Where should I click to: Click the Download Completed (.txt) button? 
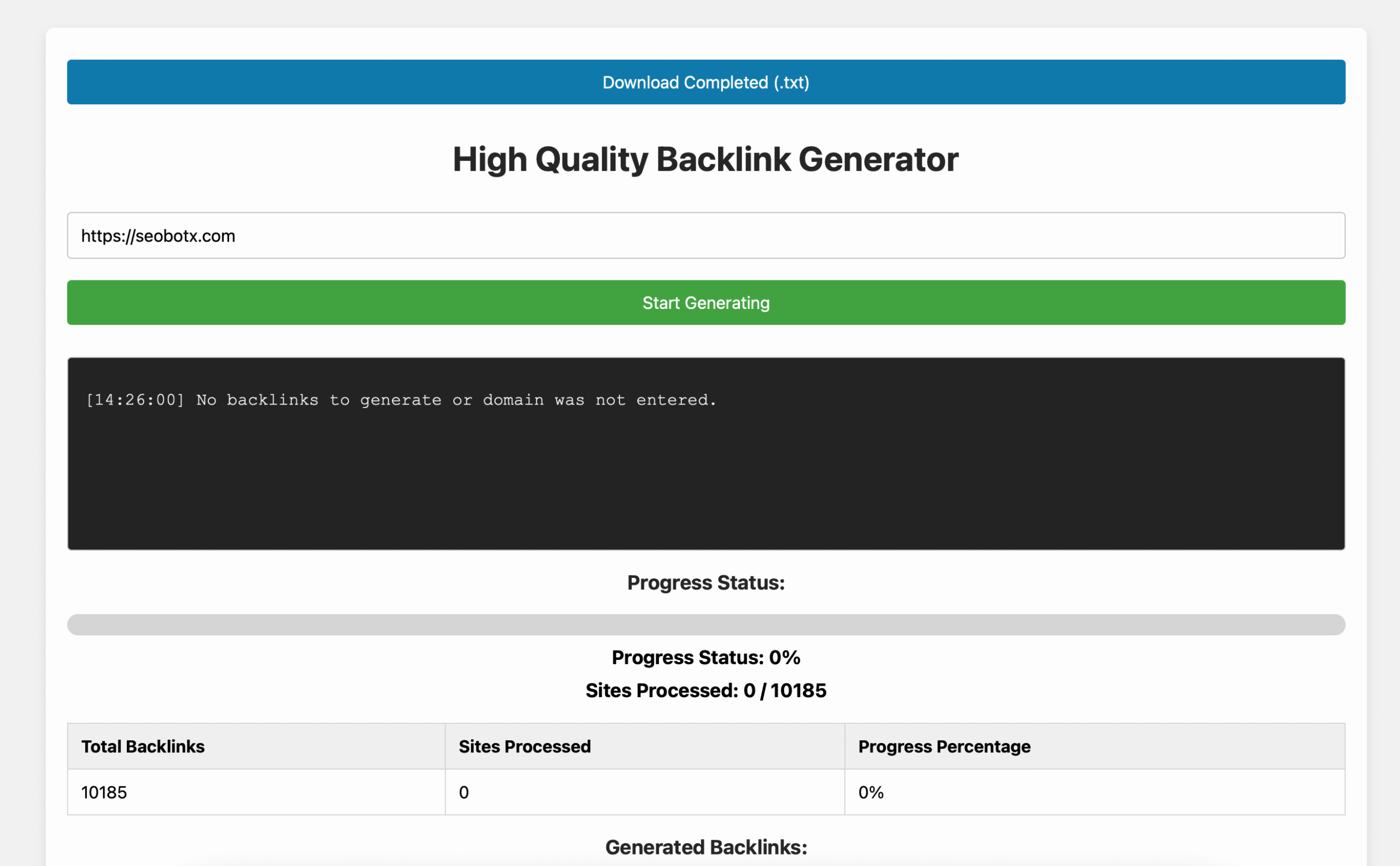[705, 82]
